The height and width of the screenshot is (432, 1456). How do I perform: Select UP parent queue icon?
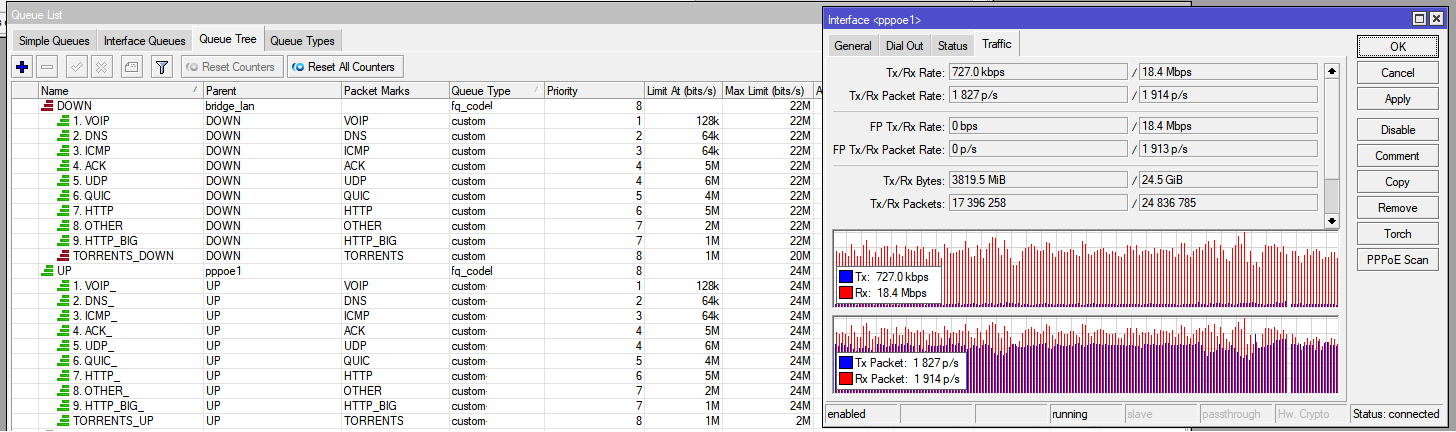[47, 270]
